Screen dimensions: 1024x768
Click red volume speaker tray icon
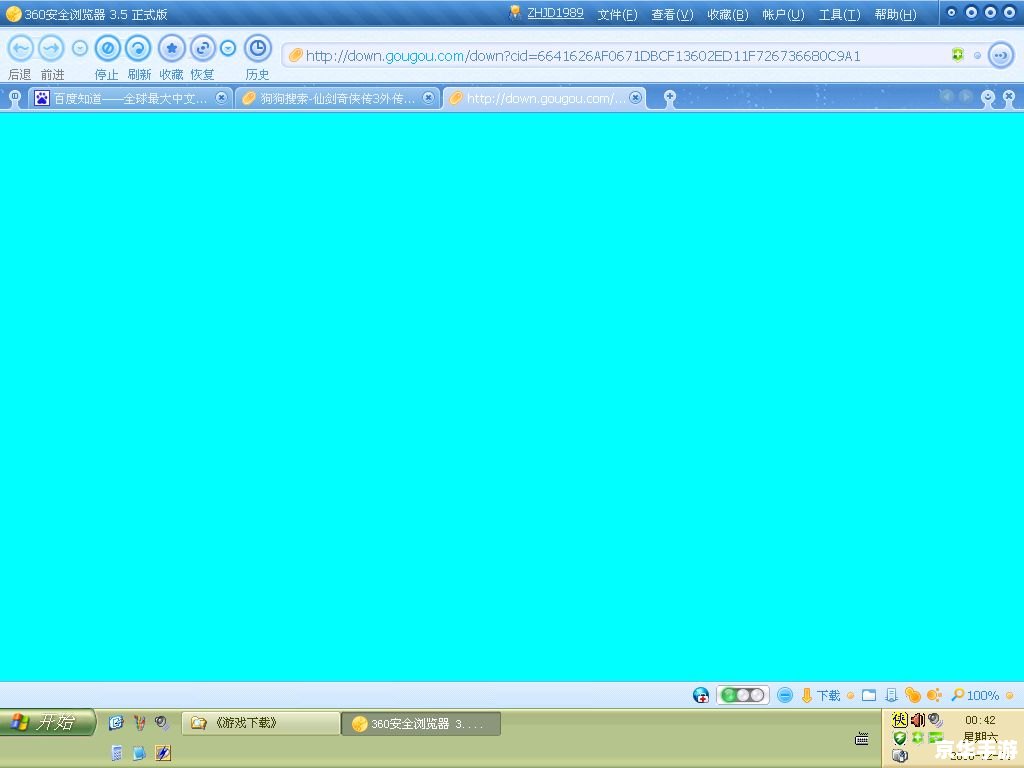917,720
